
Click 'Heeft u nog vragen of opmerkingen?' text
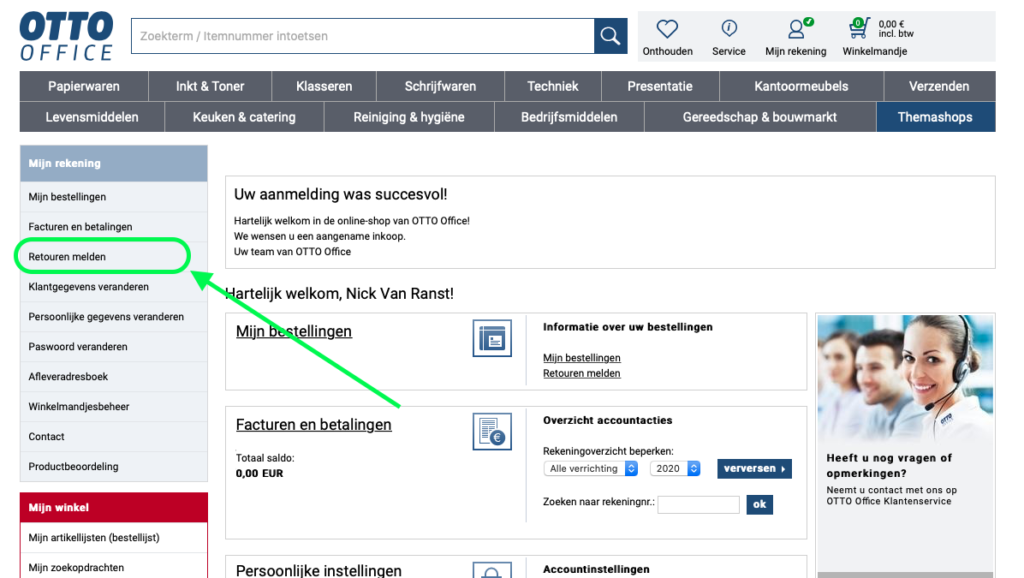(x=889, y=466)
